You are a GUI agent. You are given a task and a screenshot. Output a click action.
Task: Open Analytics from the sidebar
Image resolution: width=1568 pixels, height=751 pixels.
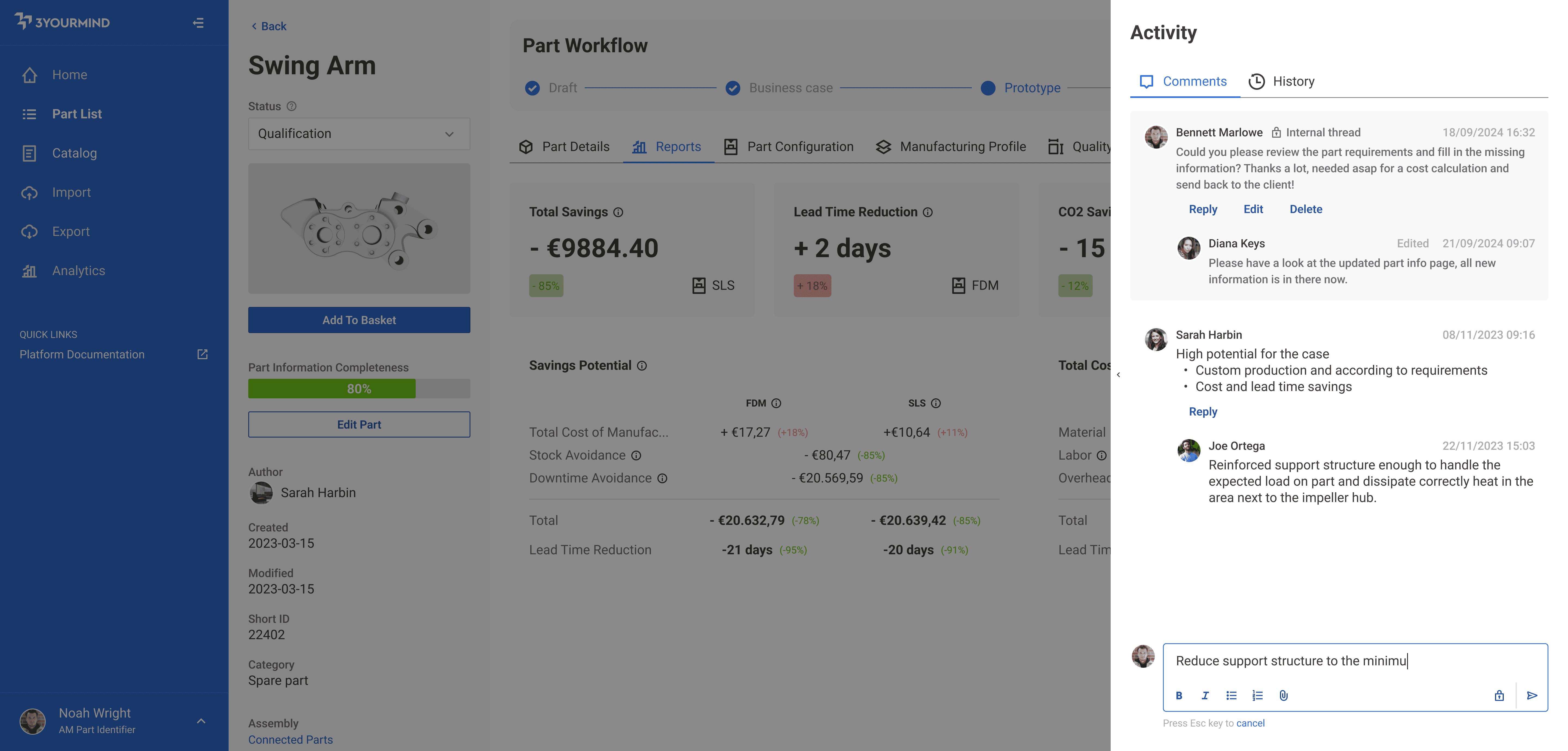click(78, 271)
